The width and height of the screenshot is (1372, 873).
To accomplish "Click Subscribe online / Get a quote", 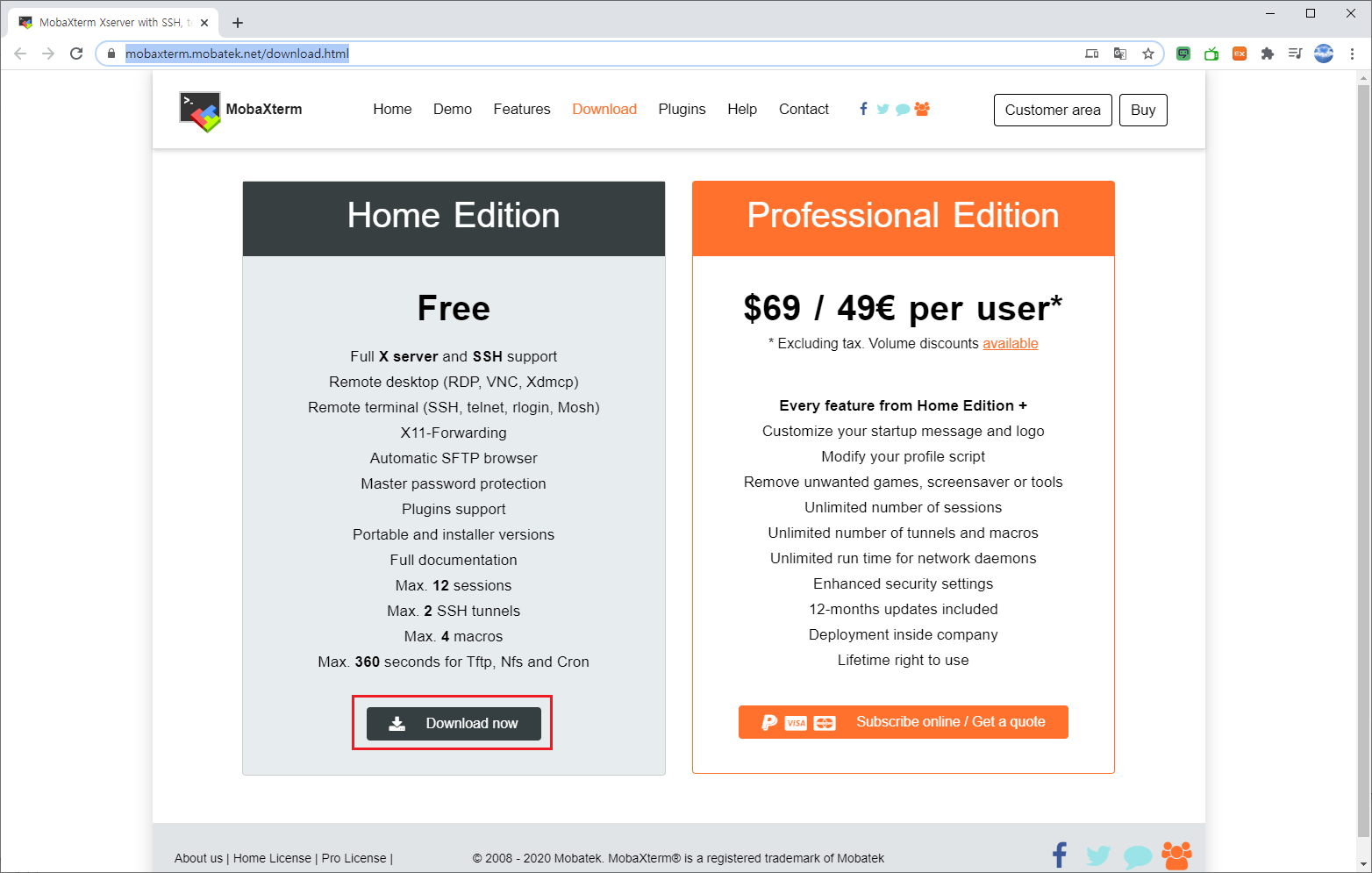I will 903,722.
